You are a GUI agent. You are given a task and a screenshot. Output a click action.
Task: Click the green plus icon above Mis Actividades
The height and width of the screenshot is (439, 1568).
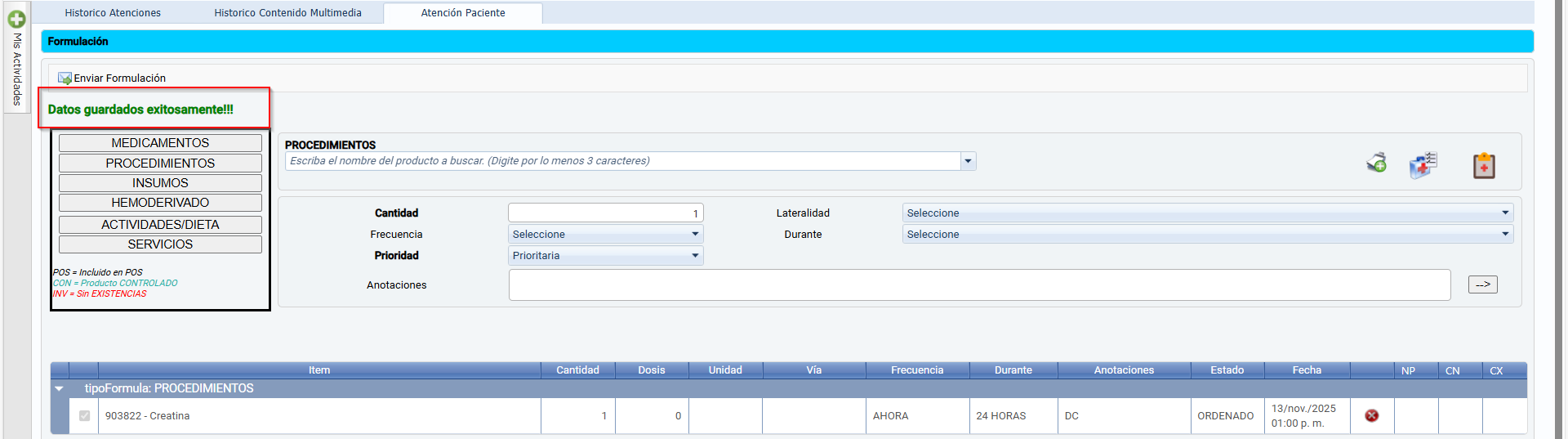point(16,19)
